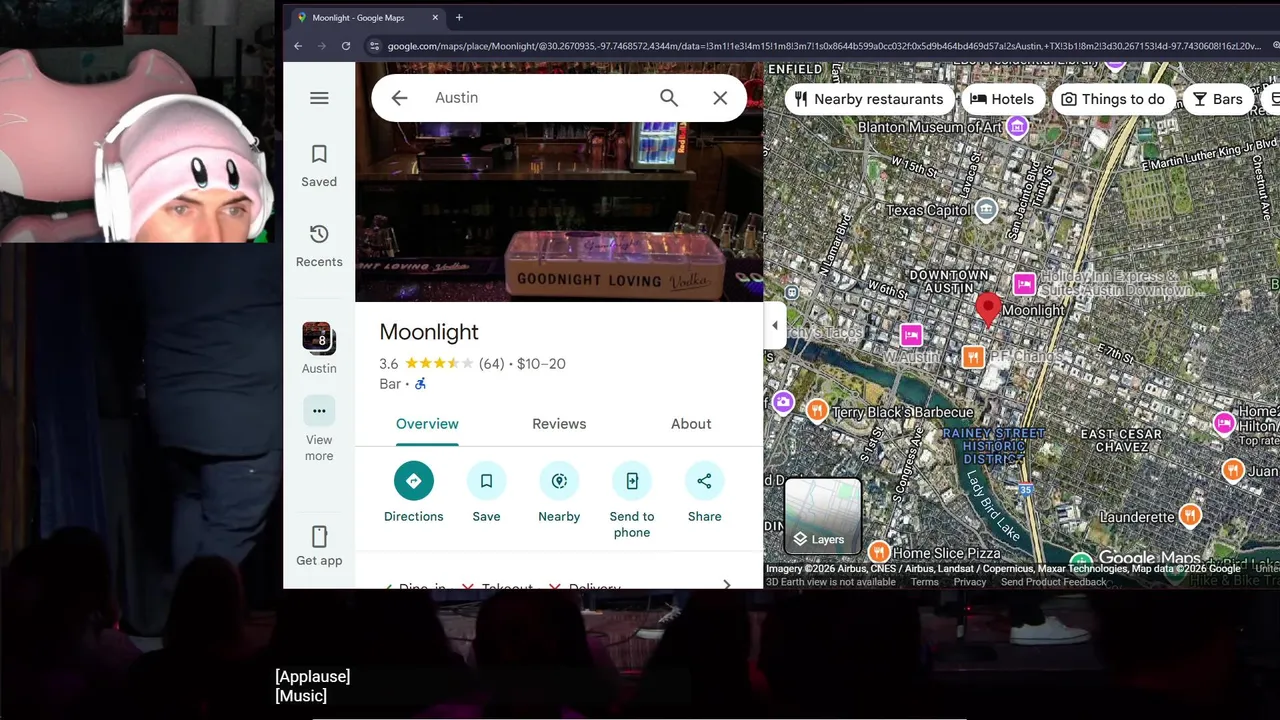Filter by Bars chip
Viewport: 1280px width, 720px height.
tap(1217, 99)
